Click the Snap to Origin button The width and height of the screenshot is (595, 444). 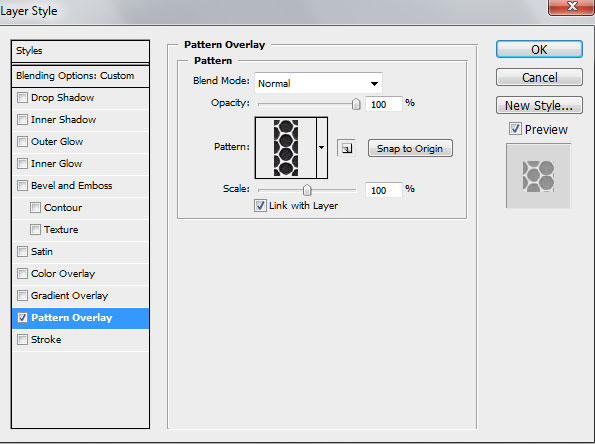[410, 148]
